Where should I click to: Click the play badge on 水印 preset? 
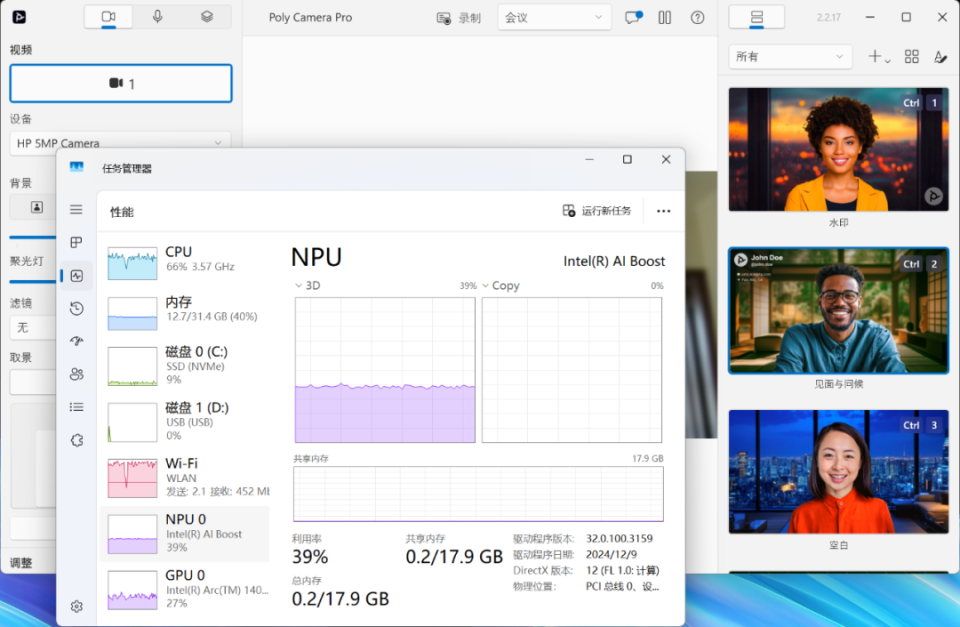933,196
